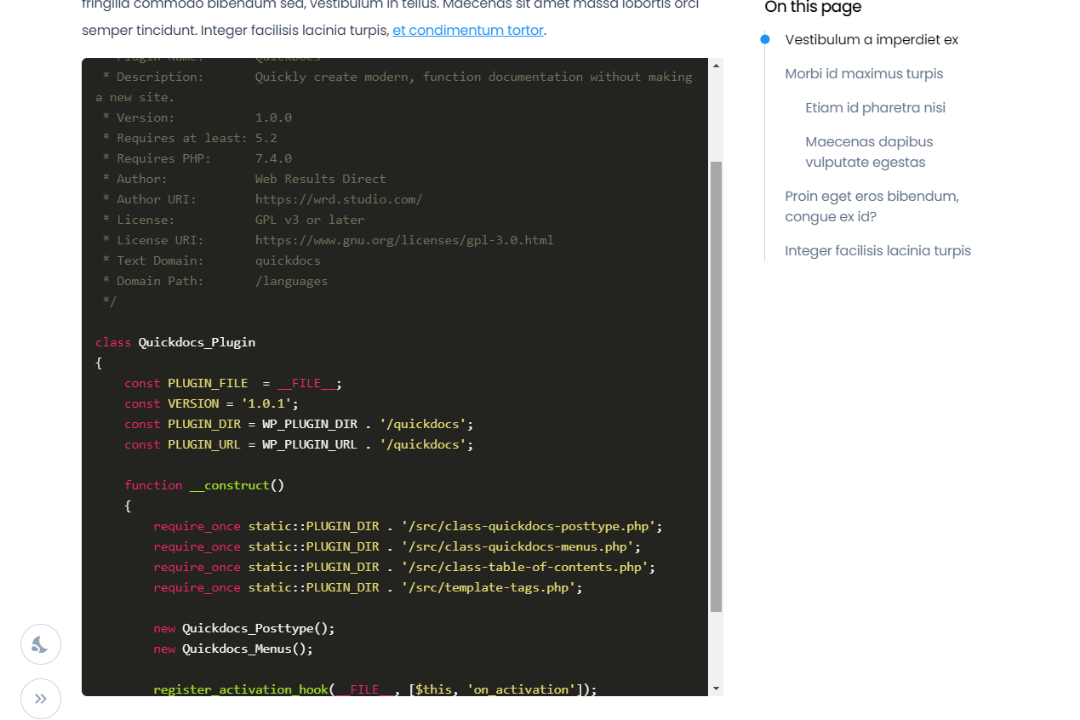Jump to "Integer facilisis lacinia turpis" section
The image size is (1080, 720).
coord(877,251)
